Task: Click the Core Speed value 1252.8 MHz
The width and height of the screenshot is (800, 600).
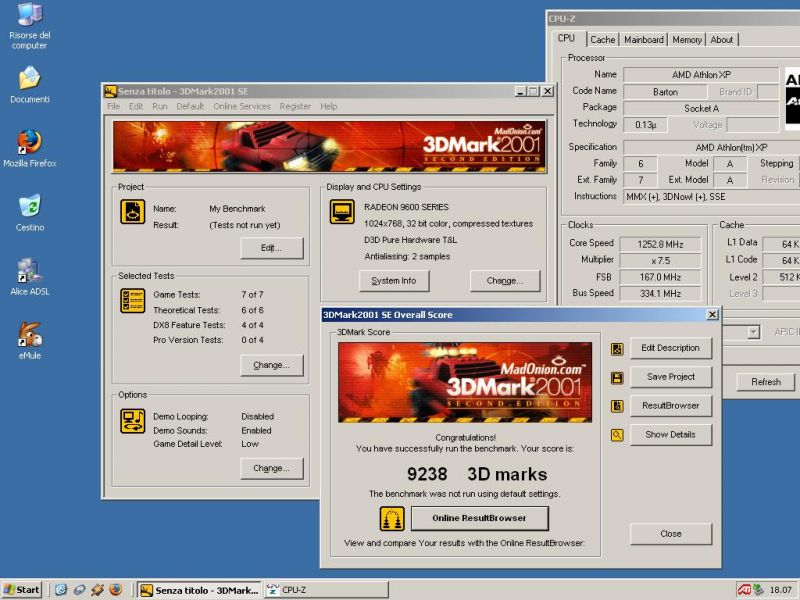Action: click(660, 244)
